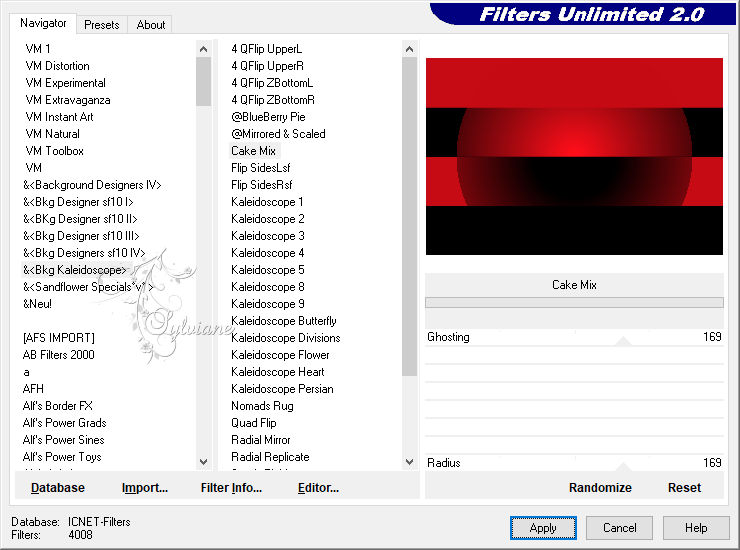This screenshot has height=550, width=740.
Task: Switch to the Navigator tab
Action: coord(43,23)
